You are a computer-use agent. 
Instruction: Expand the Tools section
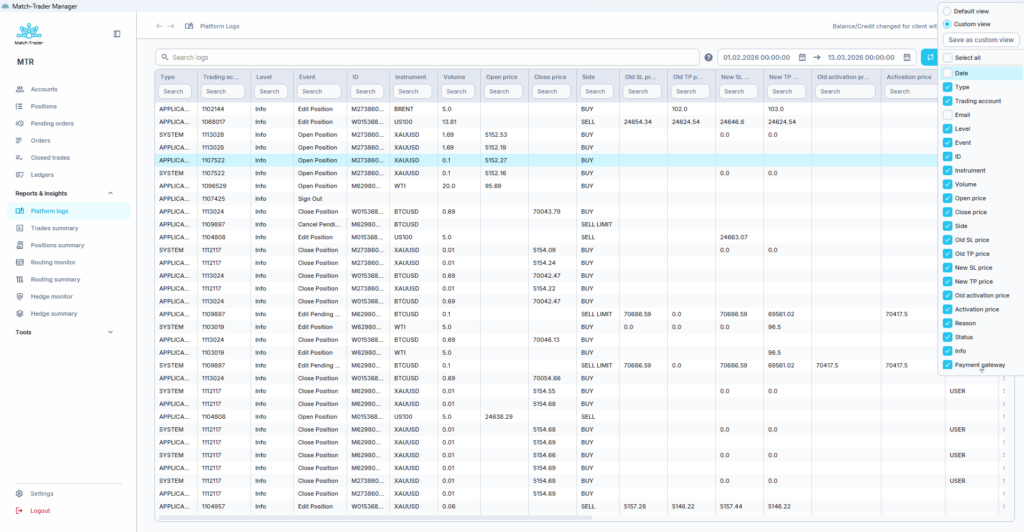(110, 332)
